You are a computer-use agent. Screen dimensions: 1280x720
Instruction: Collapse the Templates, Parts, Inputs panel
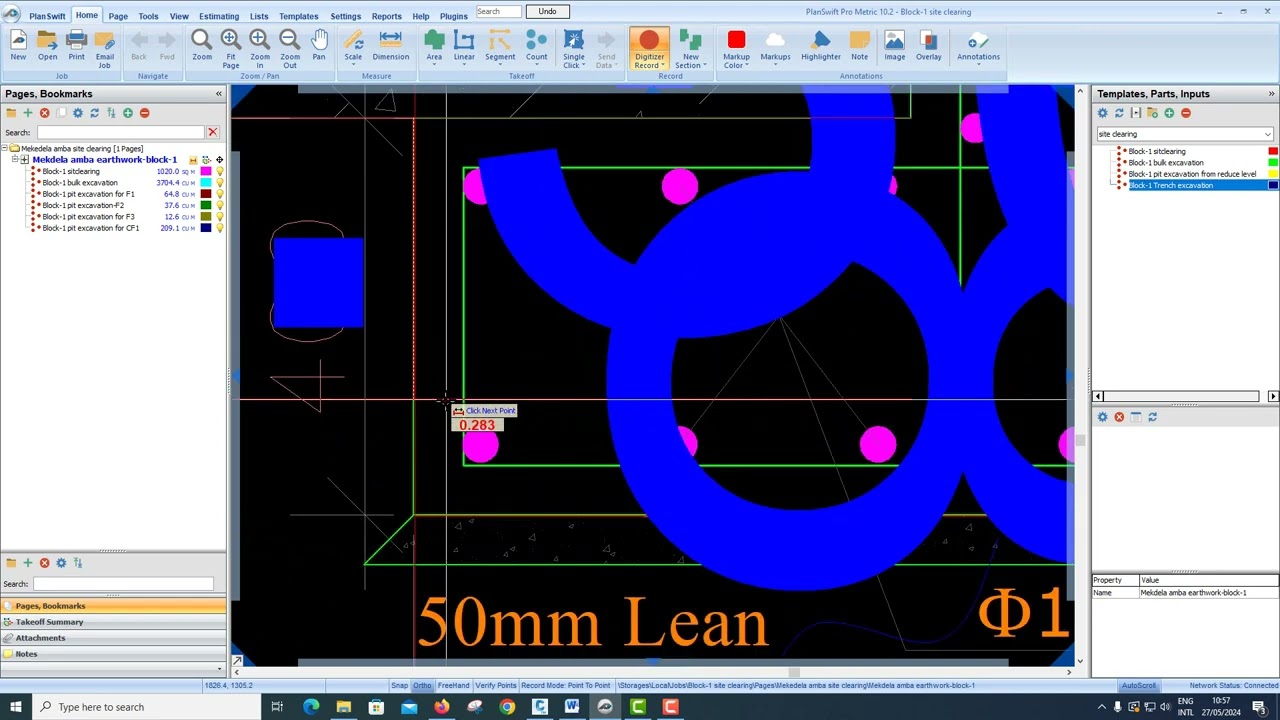[x=1272, y=94]
